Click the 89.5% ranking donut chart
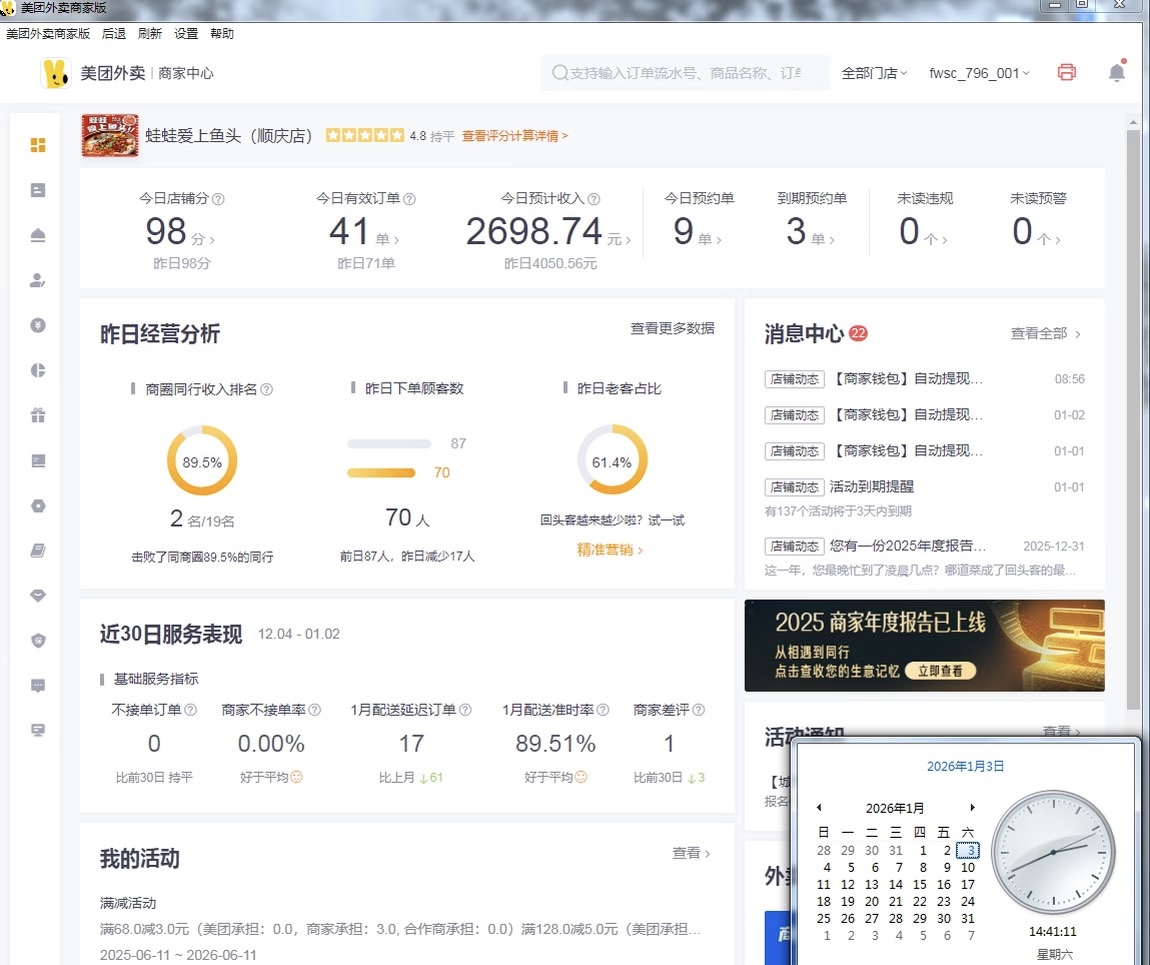Viewport: 1150px width, 965px height. (202, 460)
